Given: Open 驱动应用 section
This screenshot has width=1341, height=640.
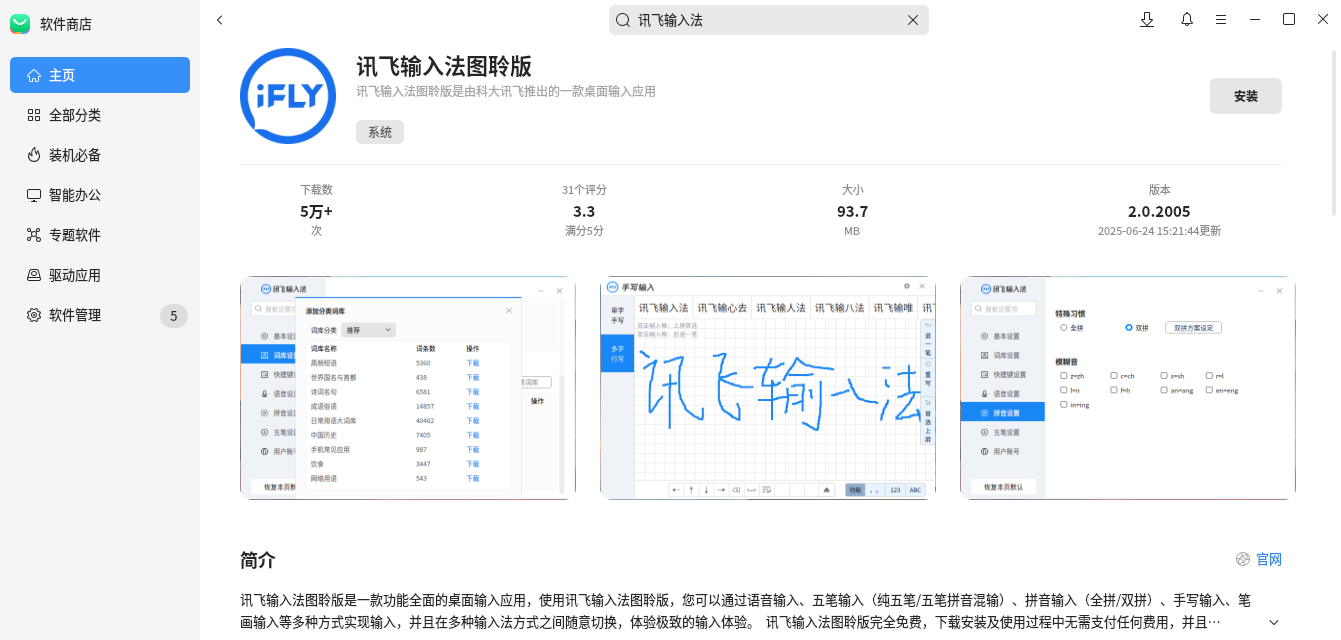Looking at the screenshot, I should (x=100, y=275).
